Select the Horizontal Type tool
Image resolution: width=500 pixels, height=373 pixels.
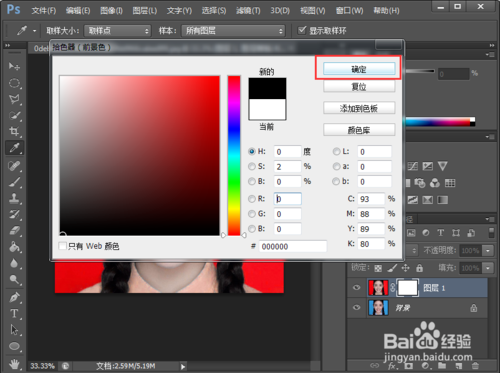14,313
